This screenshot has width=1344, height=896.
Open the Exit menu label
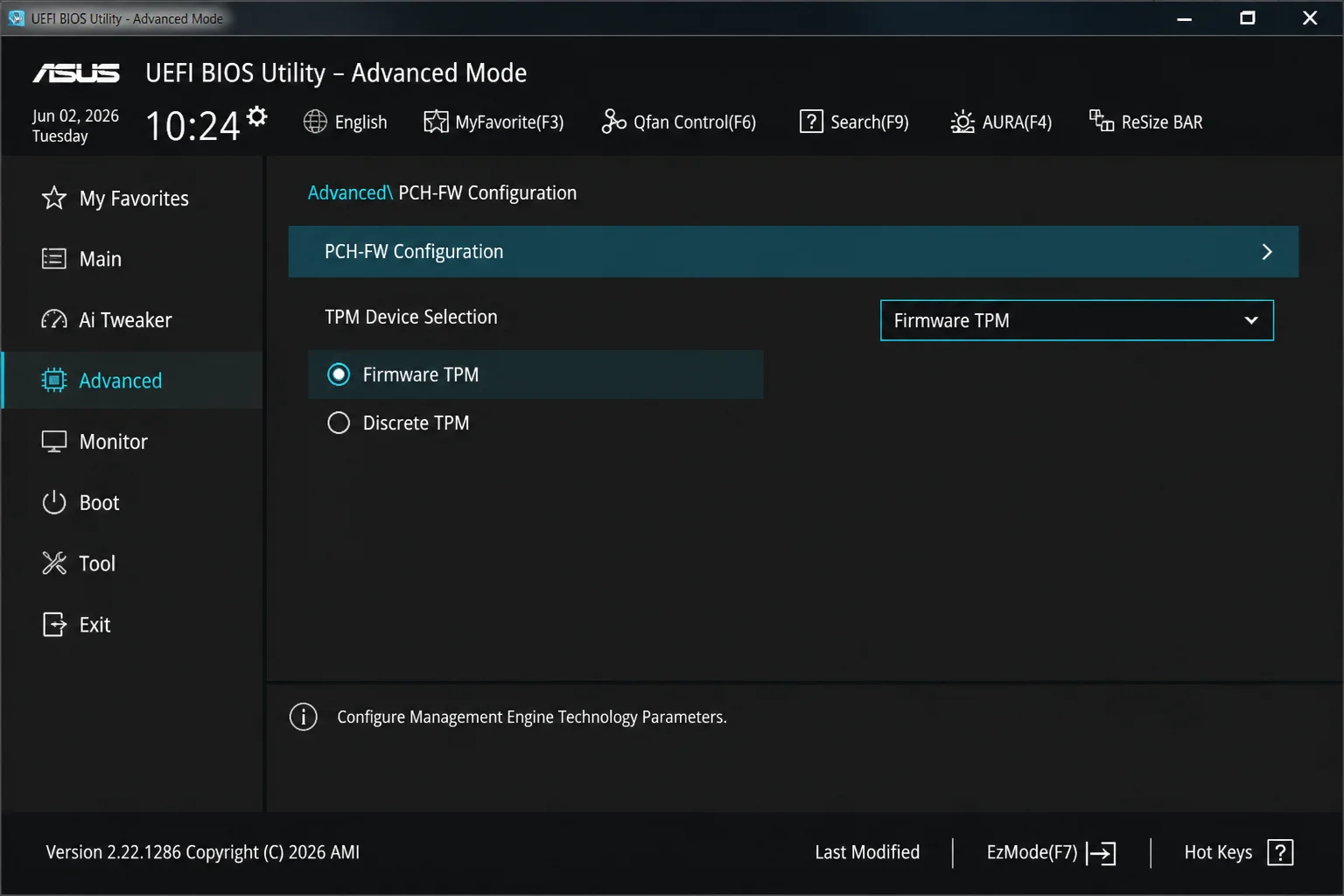click(94, 625)
